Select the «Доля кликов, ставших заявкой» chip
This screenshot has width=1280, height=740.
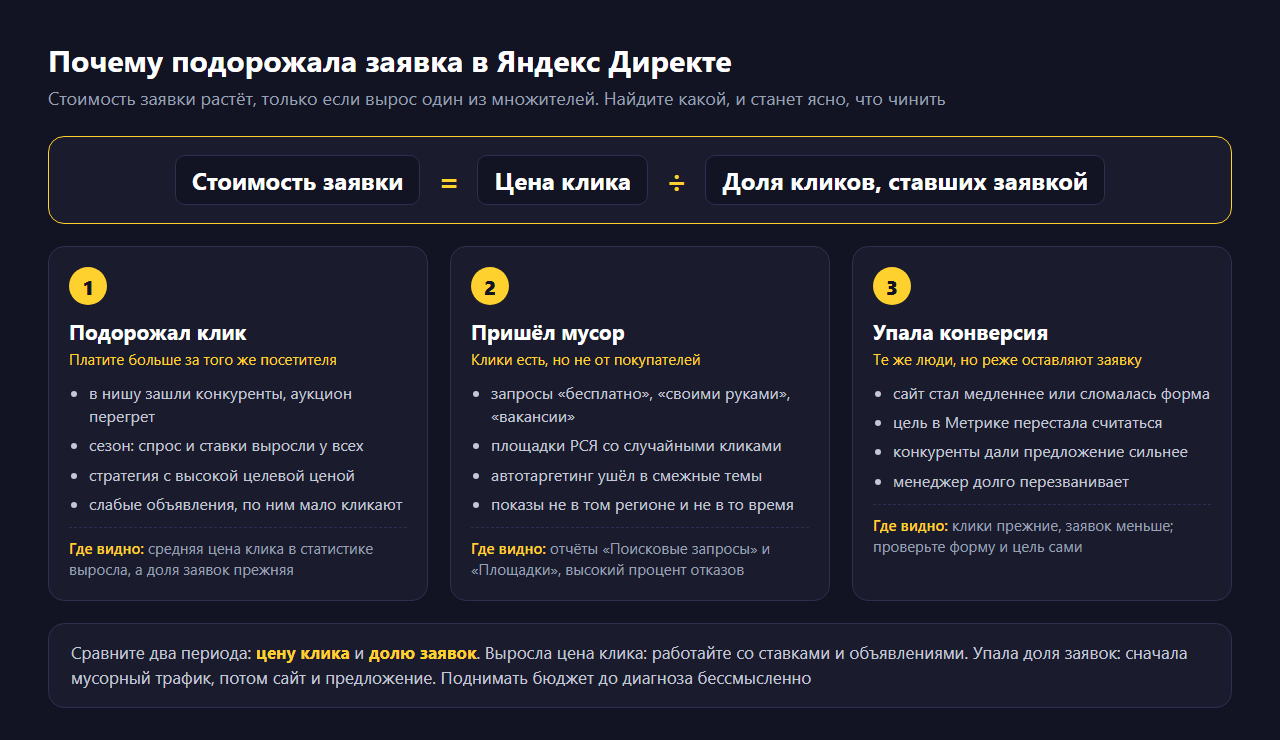pos(905,181)
